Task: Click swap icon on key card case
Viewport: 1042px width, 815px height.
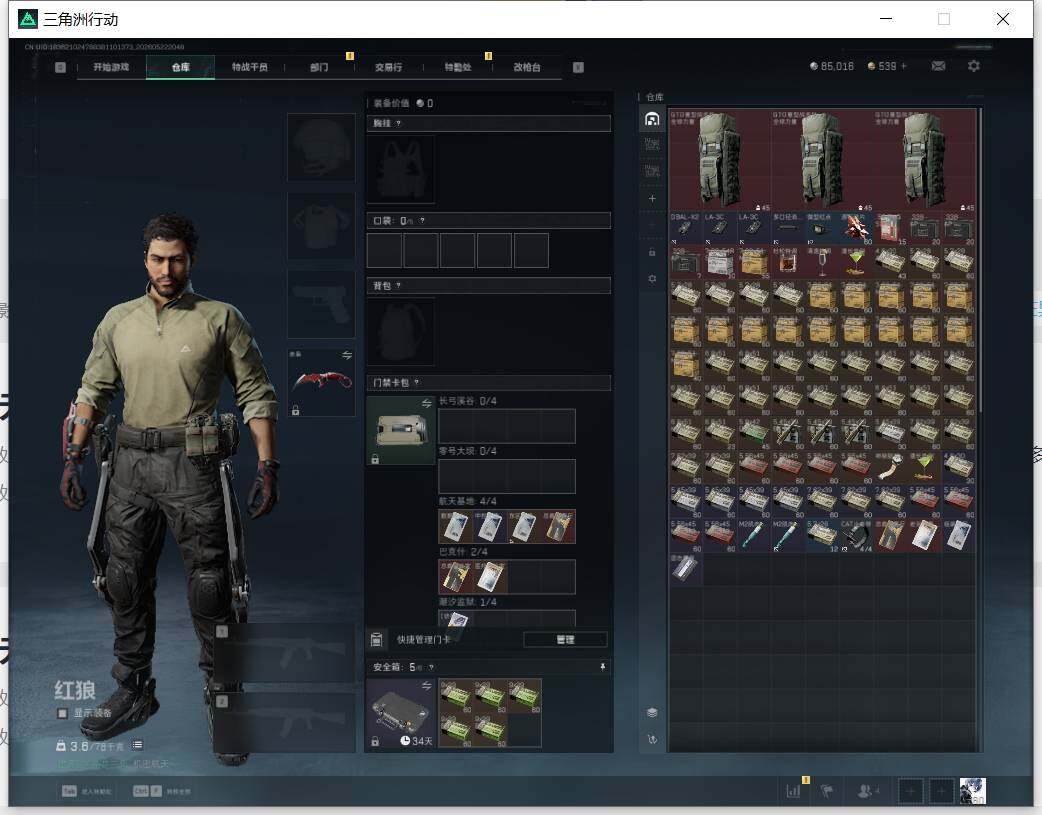Action: [x=427, y=404]
